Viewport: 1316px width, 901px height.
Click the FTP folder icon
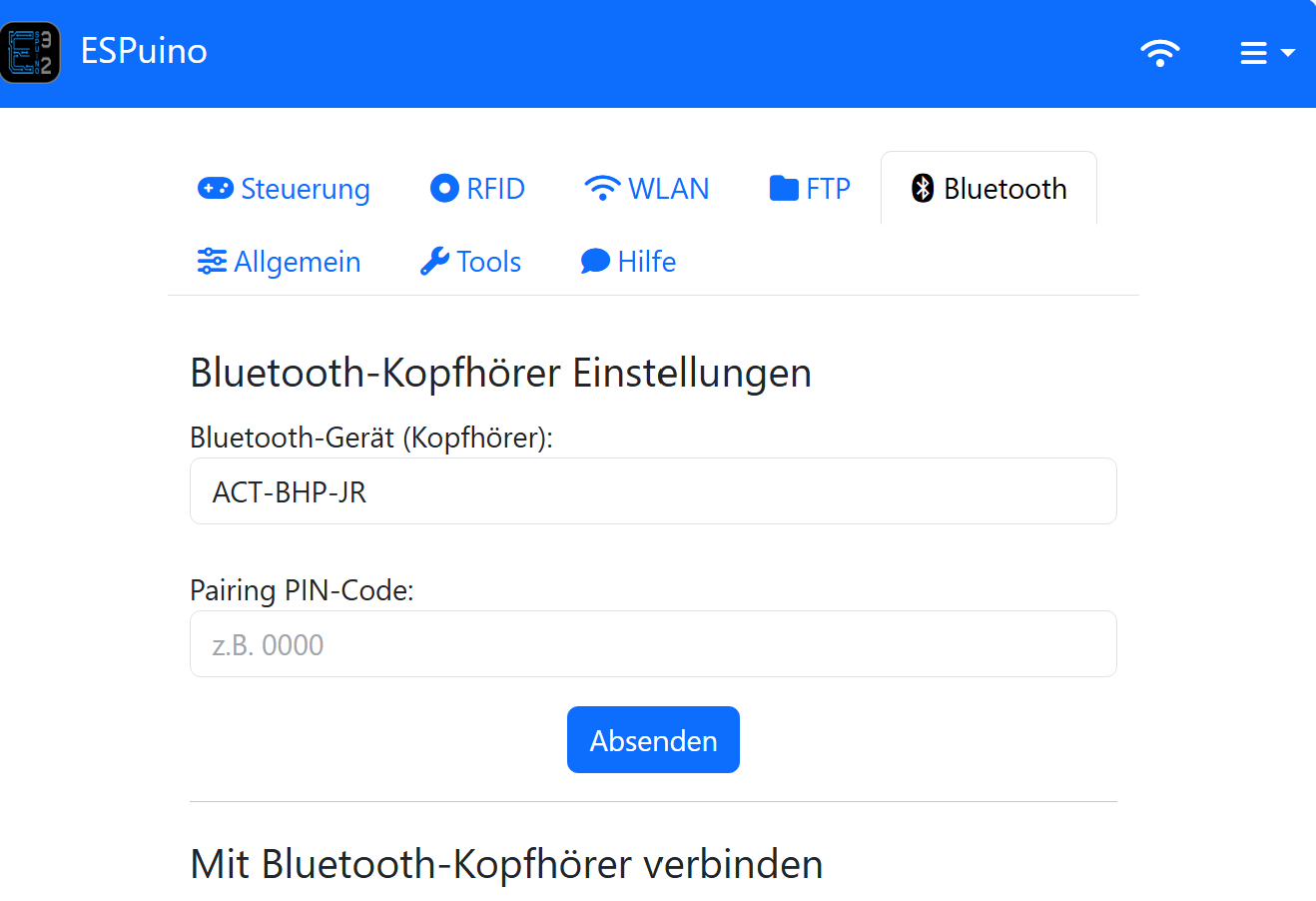pos(784,188)
